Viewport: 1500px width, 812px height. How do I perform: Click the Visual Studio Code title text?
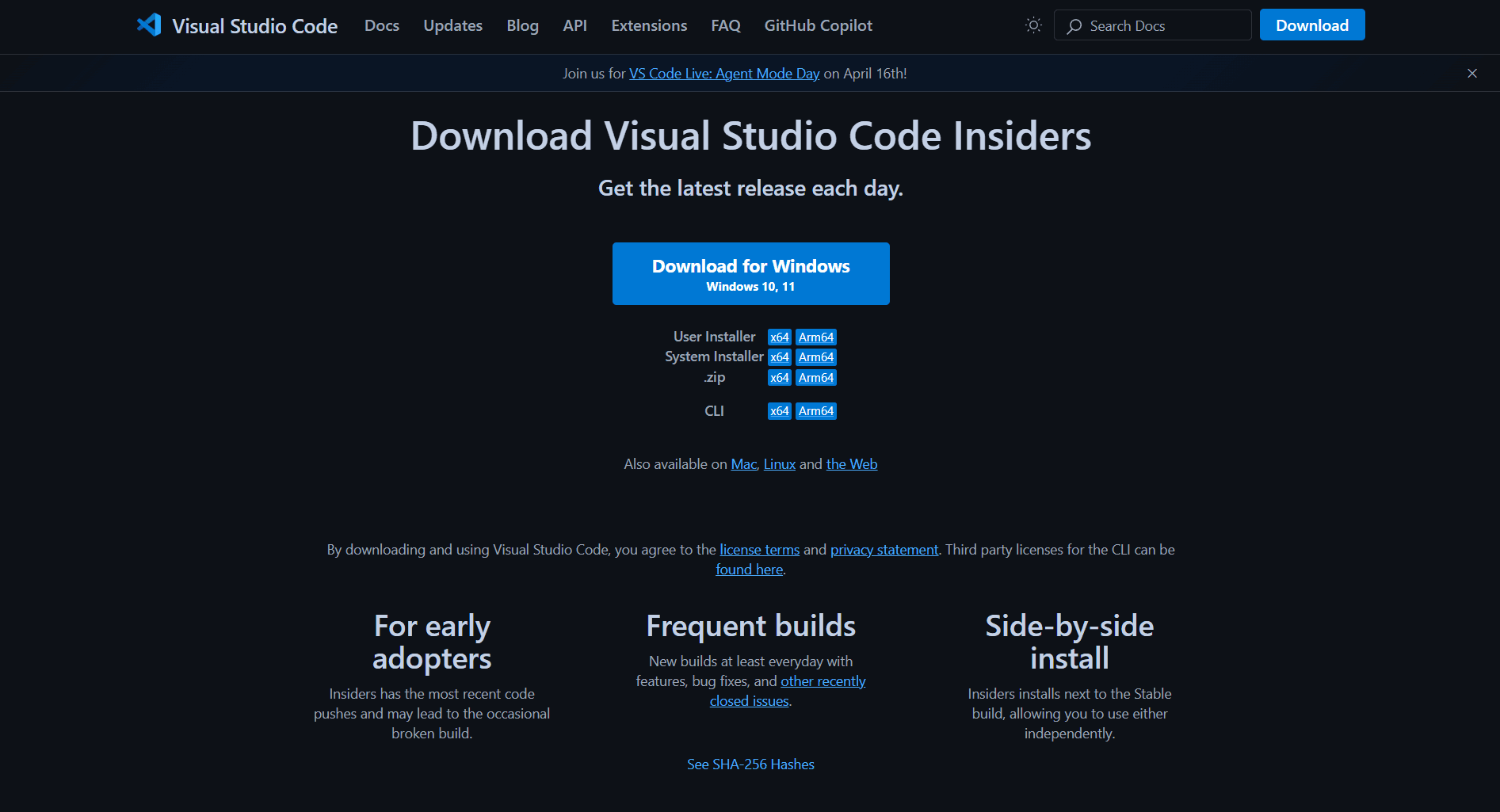255,26
